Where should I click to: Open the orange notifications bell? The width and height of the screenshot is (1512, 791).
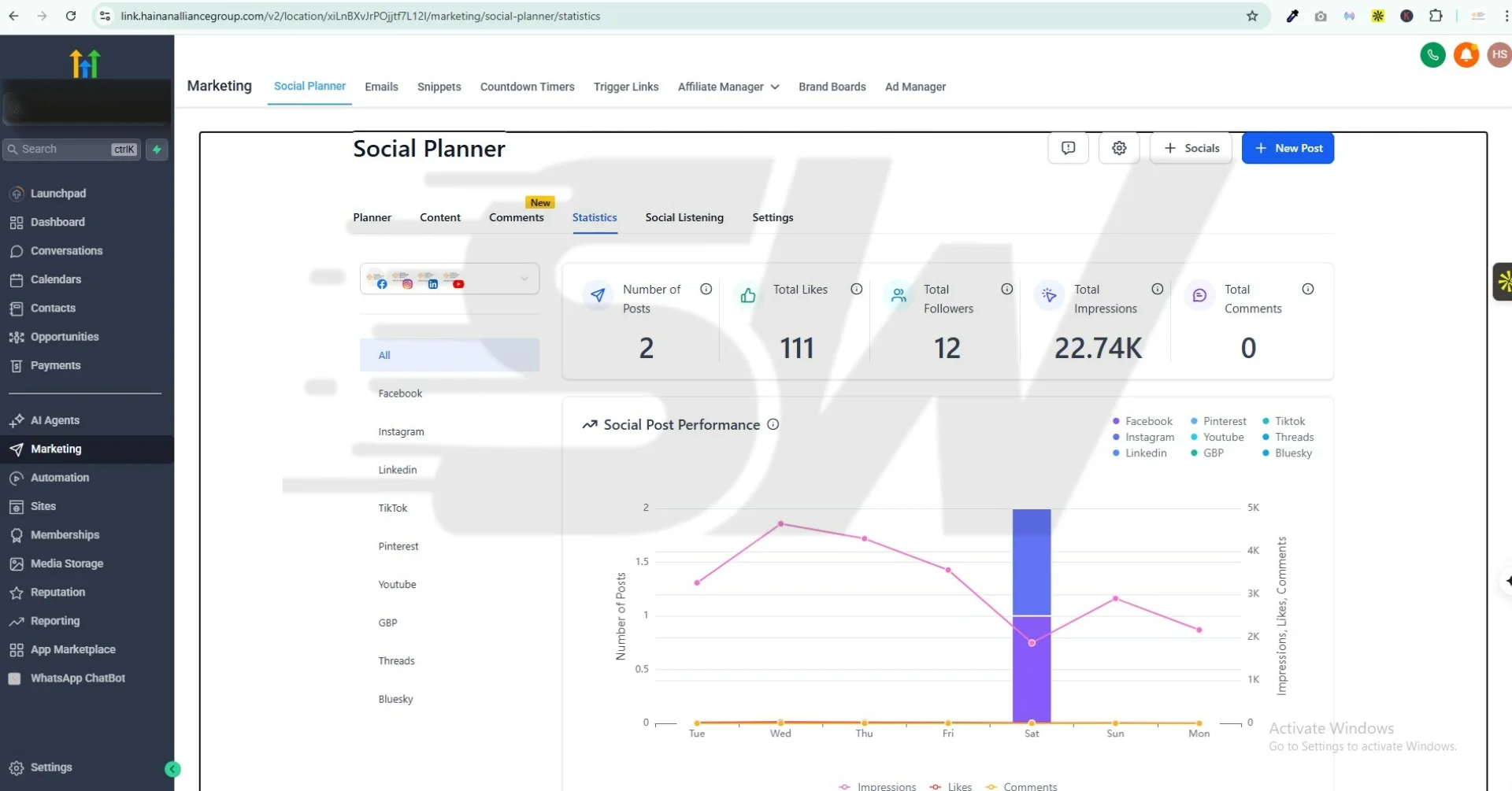coord(1466,55)
